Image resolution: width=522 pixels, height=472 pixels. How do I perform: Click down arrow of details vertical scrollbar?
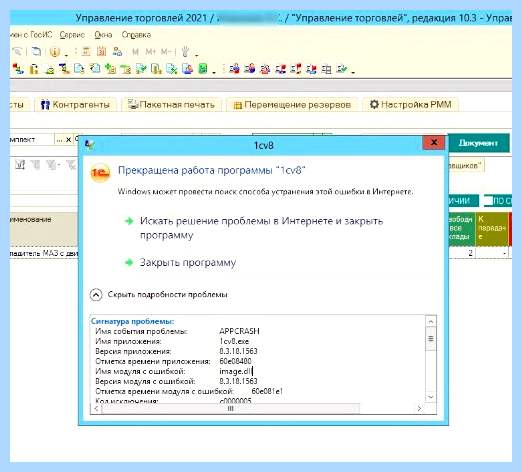pos(431,397)
